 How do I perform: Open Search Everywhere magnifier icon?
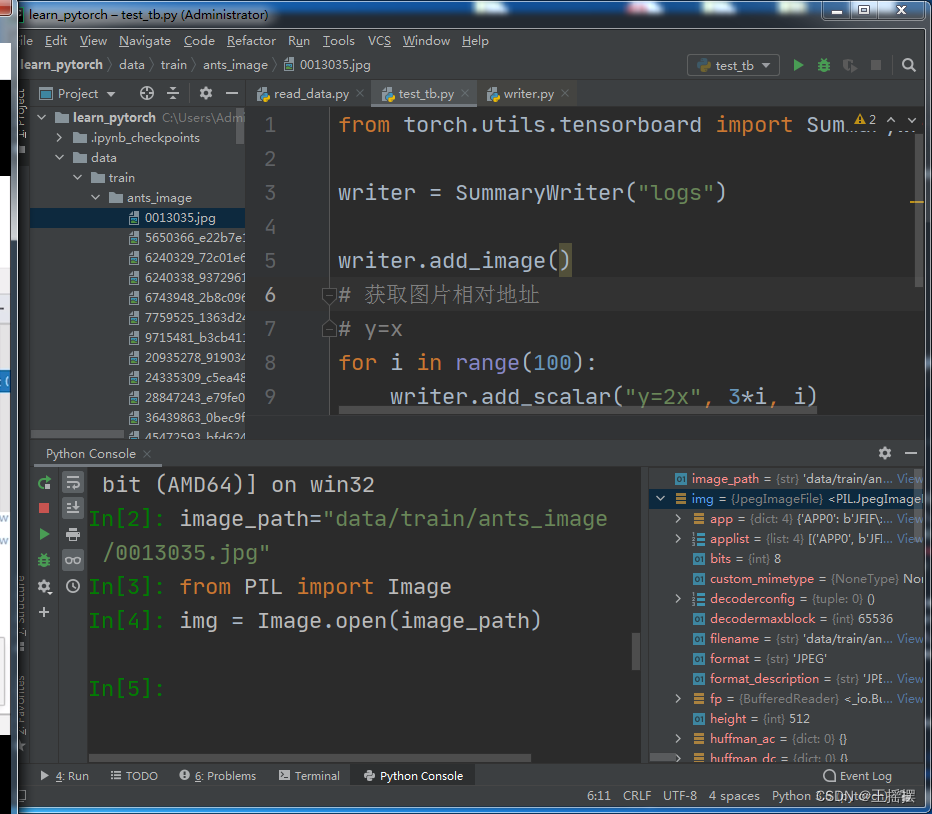point(908,65)
